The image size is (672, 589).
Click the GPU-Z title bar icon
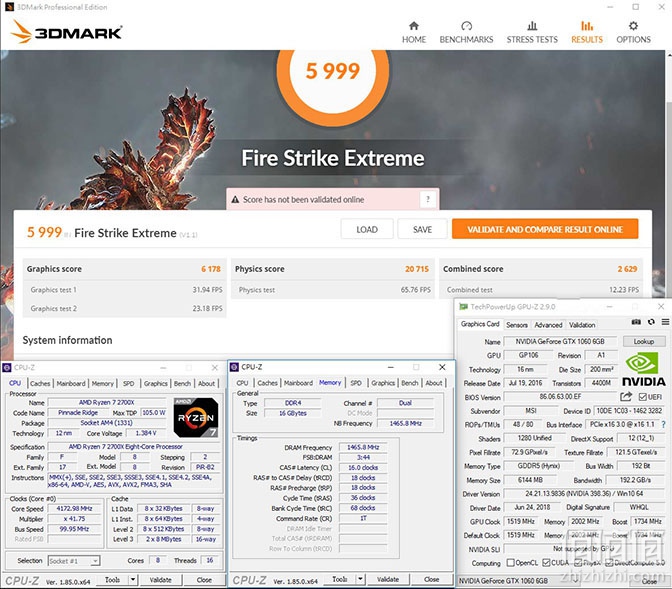tap(463, 307)
